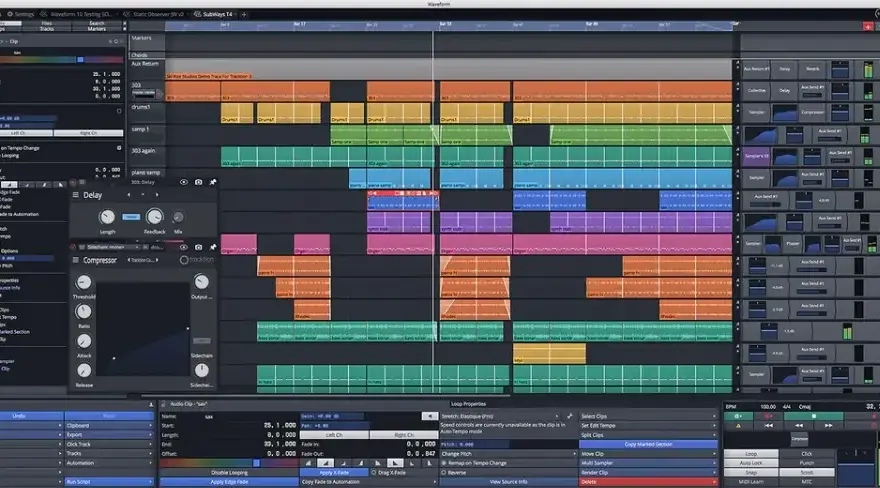Pick a clip color from the color strip
This screenshot has width=880, height=488.
click(x=228, y=463)
